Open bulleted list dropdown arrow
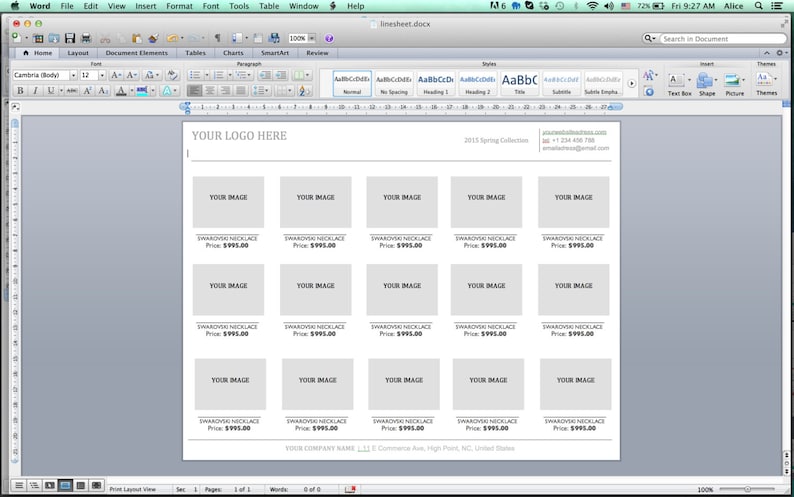Screen dimensions: 794x497 207,75
